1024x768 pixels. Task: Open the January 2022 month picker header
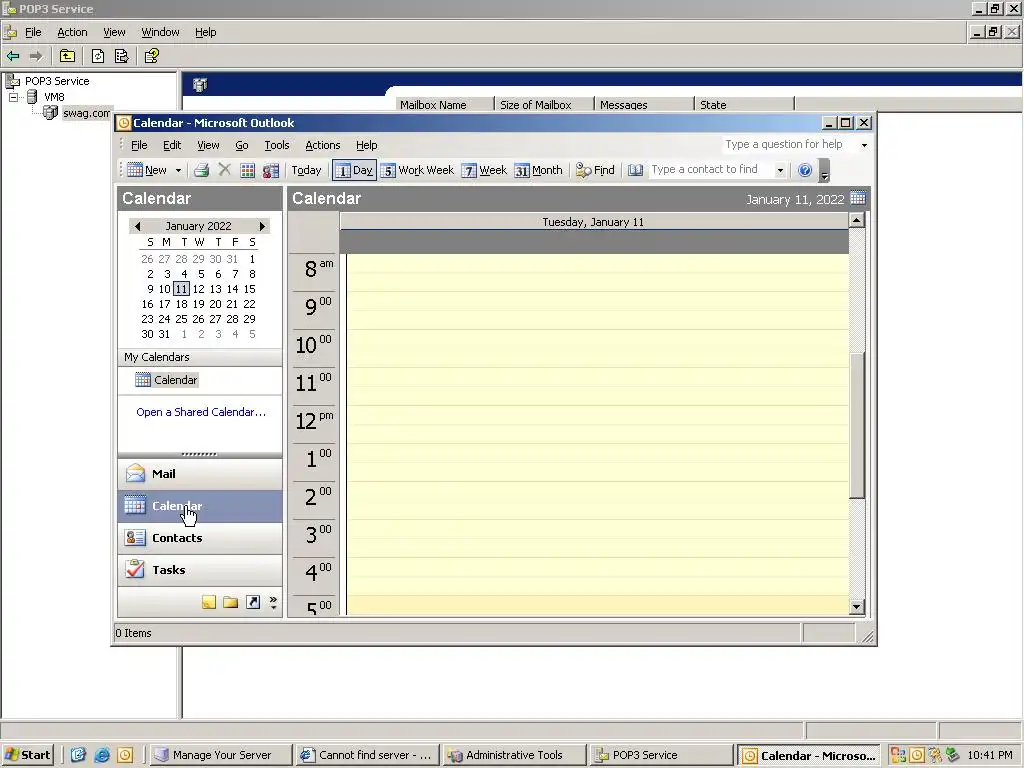coord(199,226)
